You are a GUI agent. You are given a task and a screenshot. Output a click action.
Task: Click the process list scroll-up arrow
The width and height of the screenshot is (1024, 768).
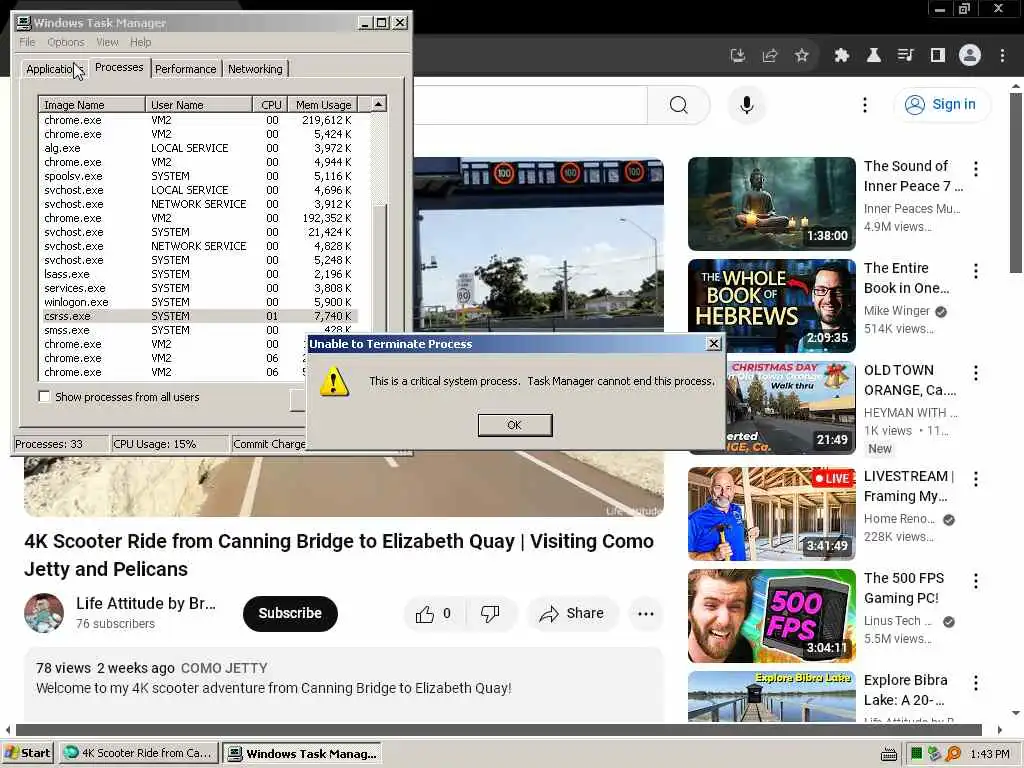379,104
